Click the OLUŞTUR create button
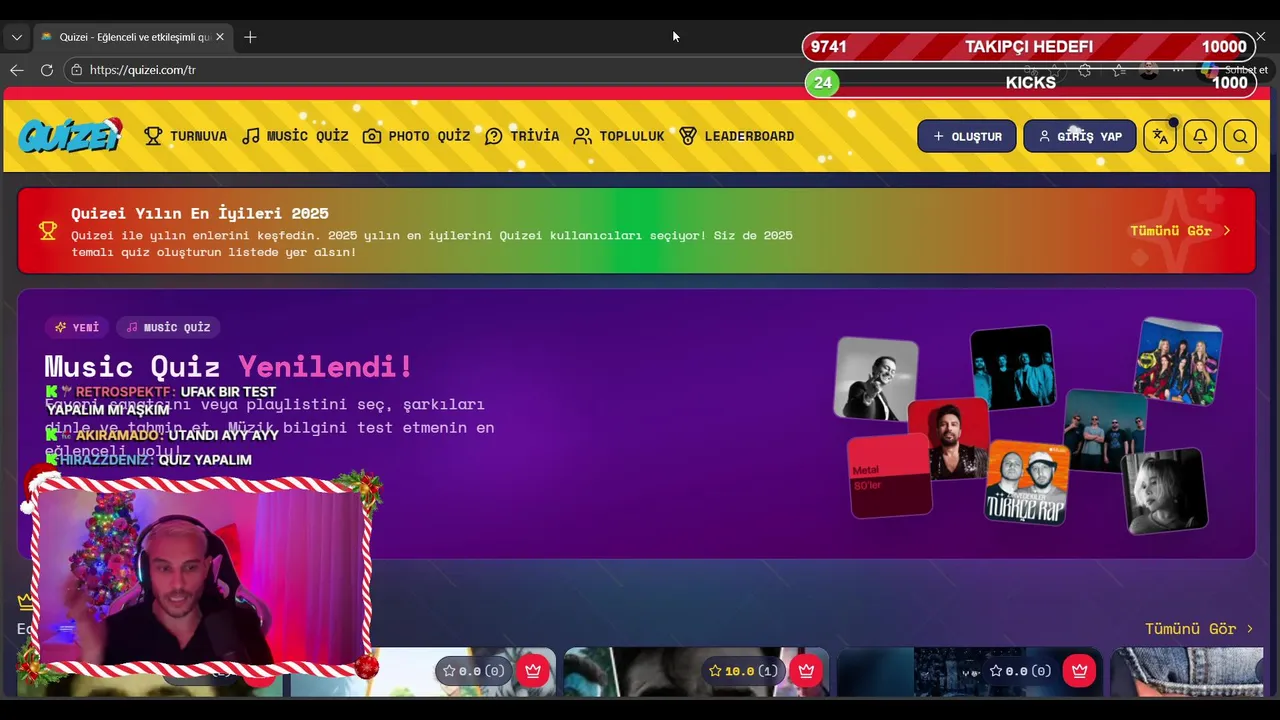 [x=967, y=136]
